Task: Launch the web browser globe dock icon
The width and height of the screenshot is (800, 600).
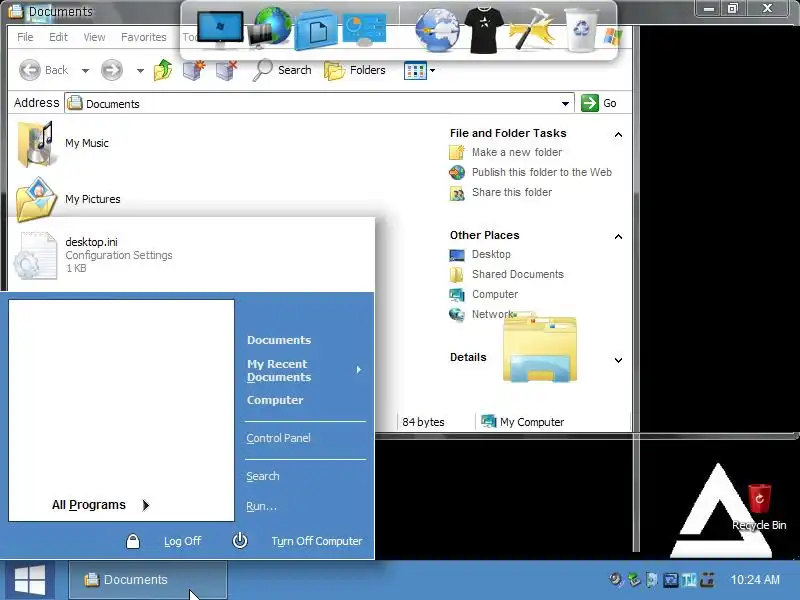Action: [437, 31]
